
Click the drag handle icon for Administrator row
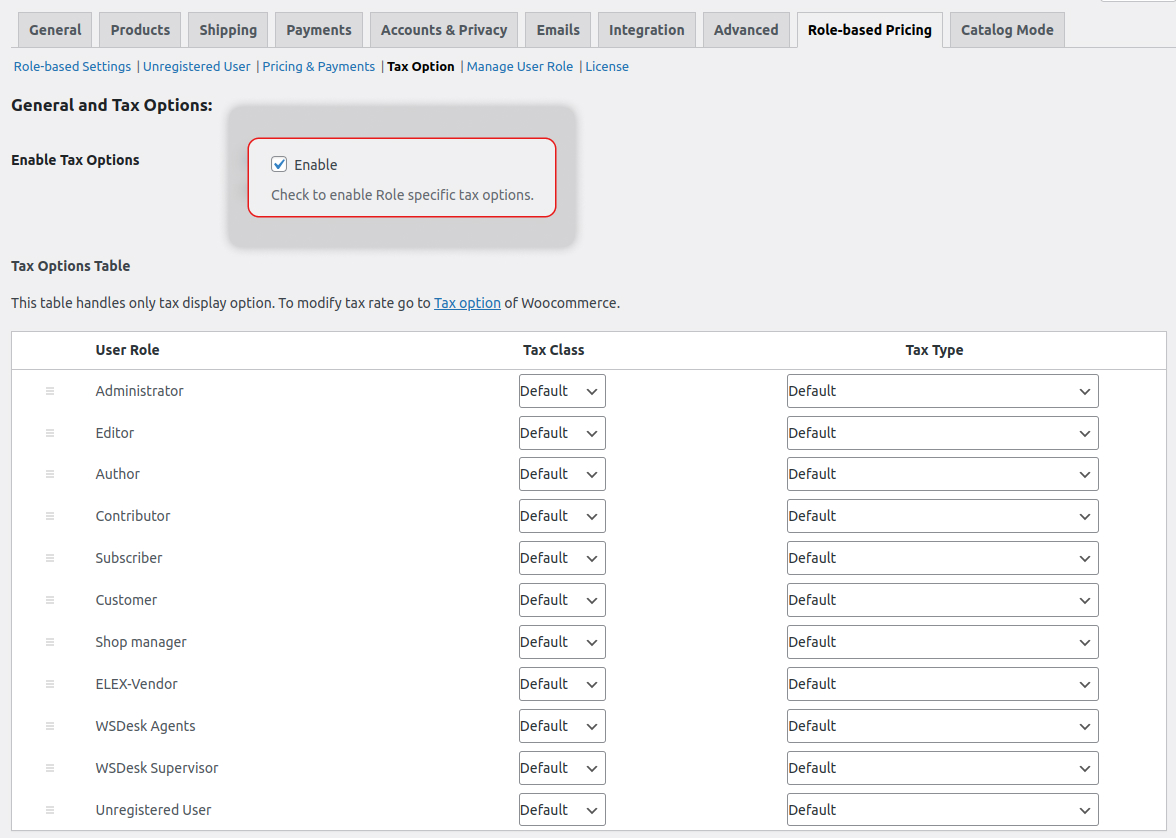50,391
